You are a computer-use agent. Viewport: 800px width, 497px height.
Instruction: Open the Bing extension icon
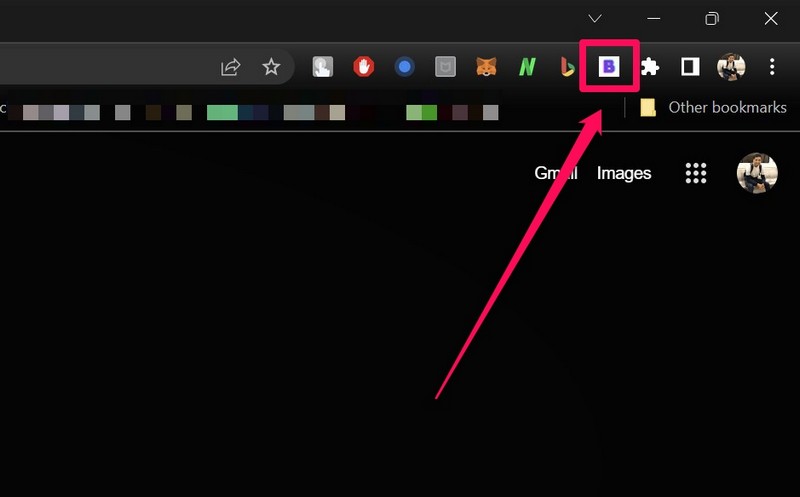(x=567, y=66)
